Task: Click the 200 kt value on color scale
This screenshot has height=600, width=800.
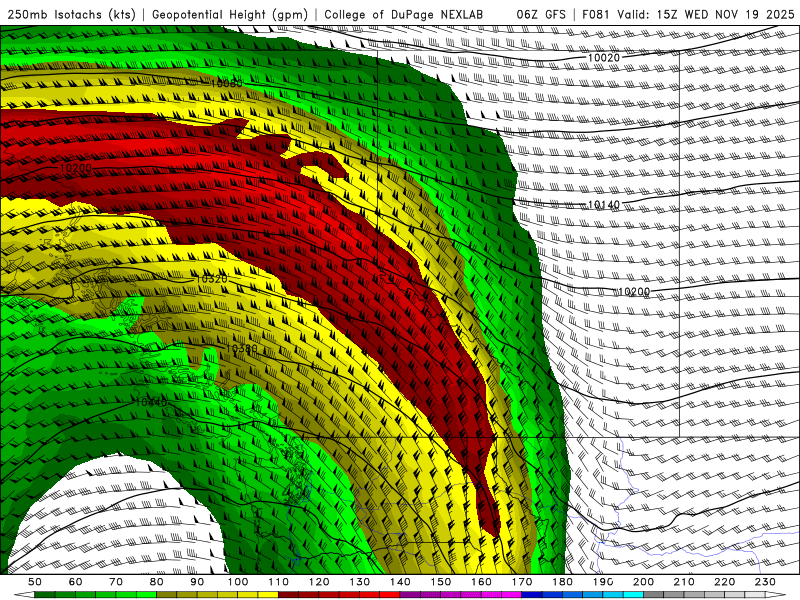Action: pos(643,582)
